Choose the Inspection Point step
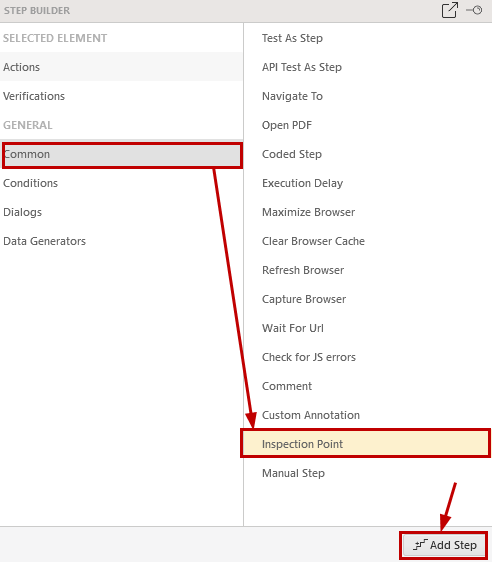 tap(366, 444)
